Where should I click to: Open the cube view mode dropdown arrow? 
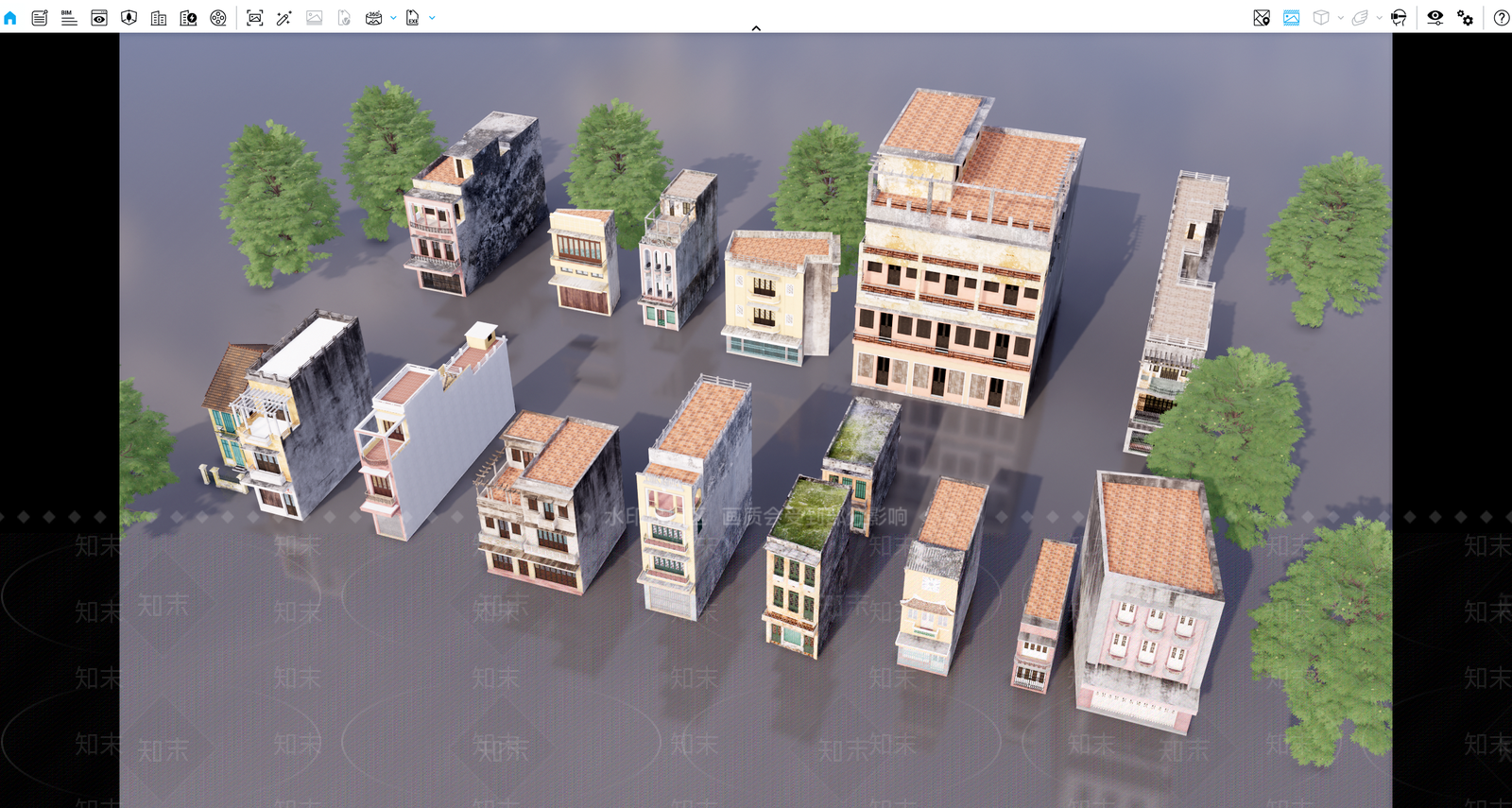[1341, 18]
